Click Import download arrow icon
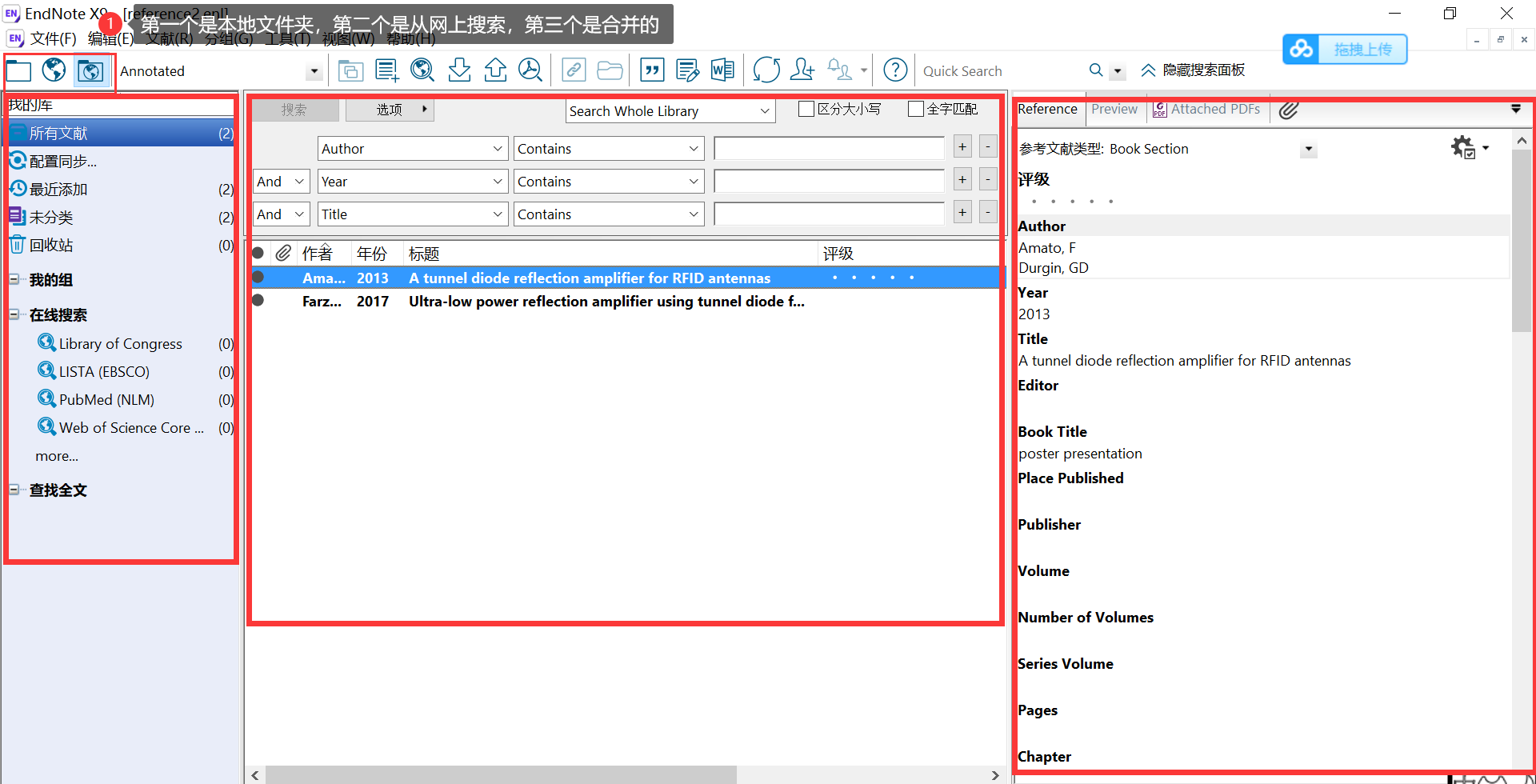The image size is (1536, 784). pyautogui.click(x=459, y=70)
